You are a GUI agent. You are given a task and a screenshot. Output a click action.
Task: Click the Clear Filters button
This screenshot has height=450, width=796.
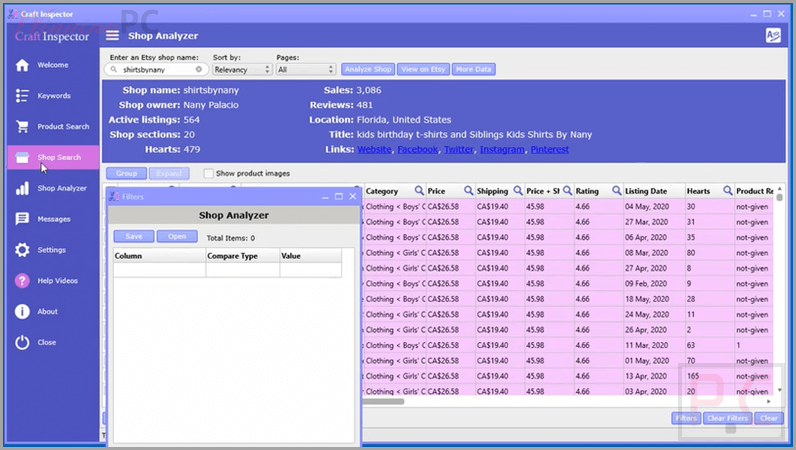[727, 418]
